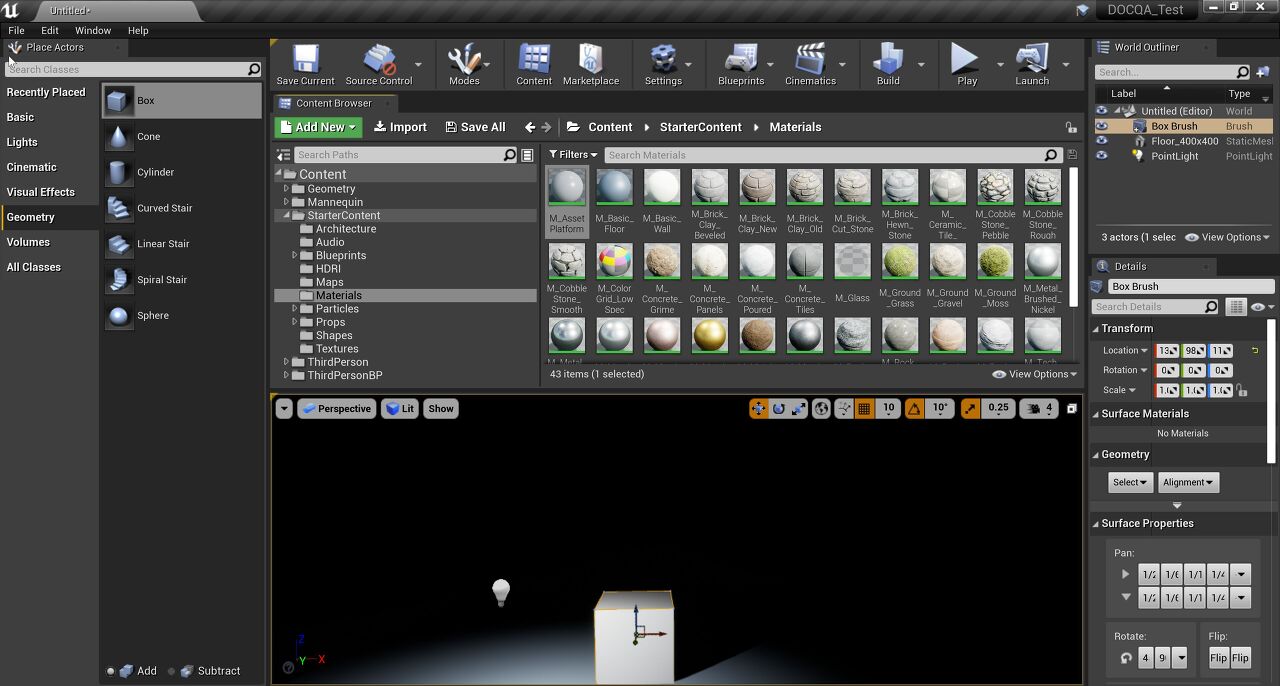The width and height of the screenshot is (1280, 686).
Task: Toggle world/local coordinate space globe icon
Action: [x=821, y=408]
